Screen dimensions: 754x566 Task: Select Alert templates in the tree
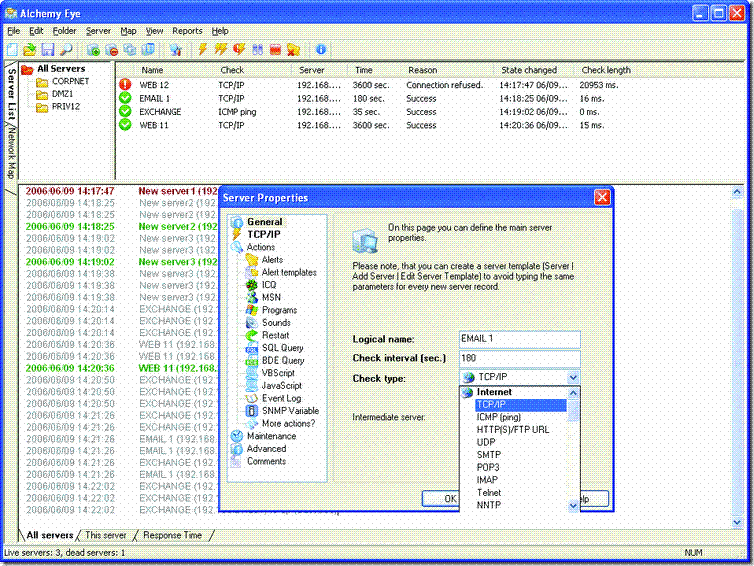pyautogui.click(x=289, y=272)
